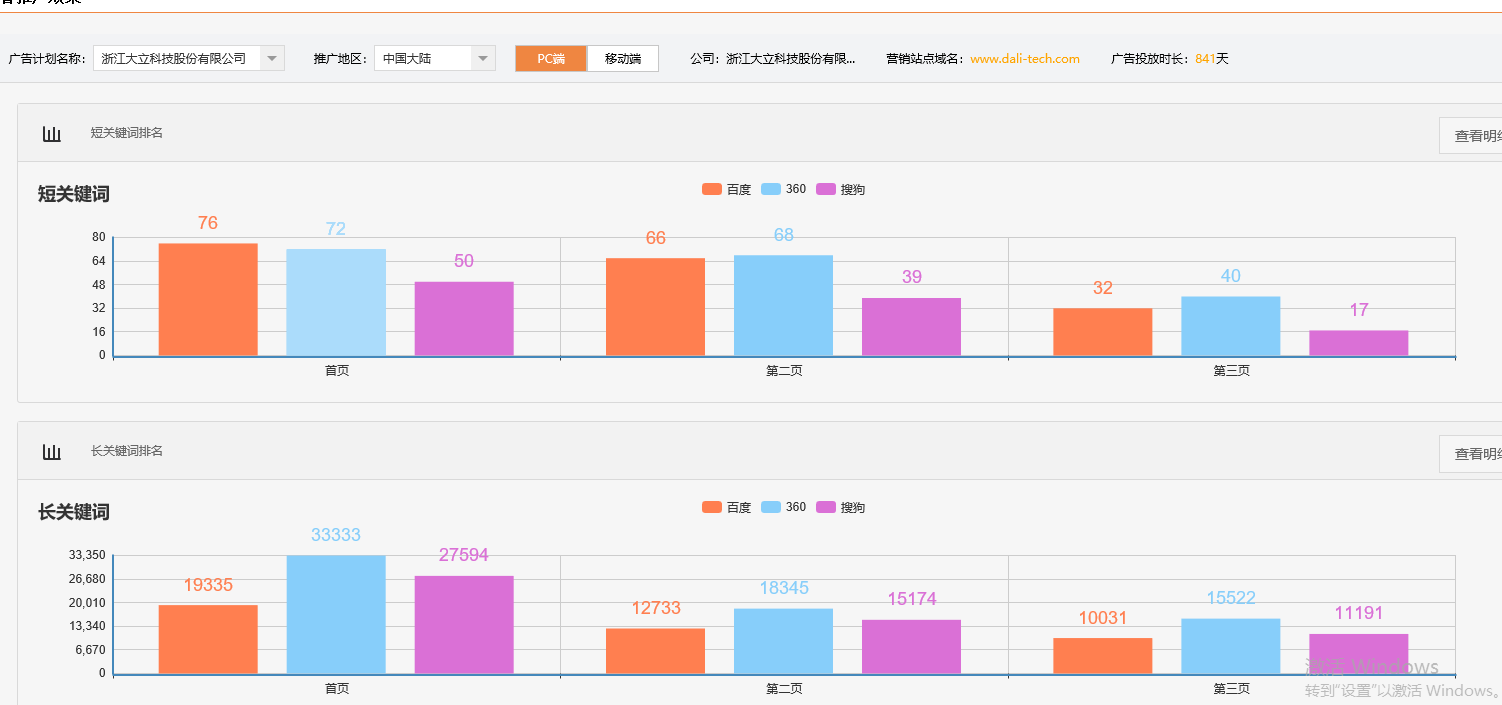The width and height of the screenshot is (1502, 705).
Task: Click the 搜狗 首页 bar valued 50
Action: pos(464,319)
